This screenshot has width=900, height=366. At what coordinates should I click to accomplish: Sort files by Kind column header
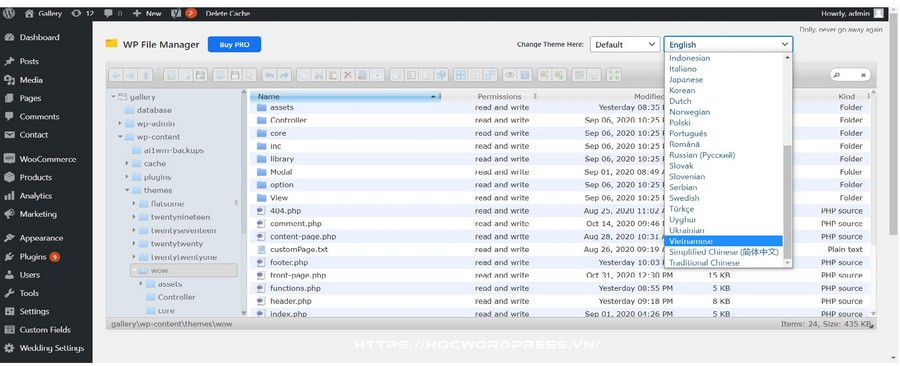click(847, 96)
